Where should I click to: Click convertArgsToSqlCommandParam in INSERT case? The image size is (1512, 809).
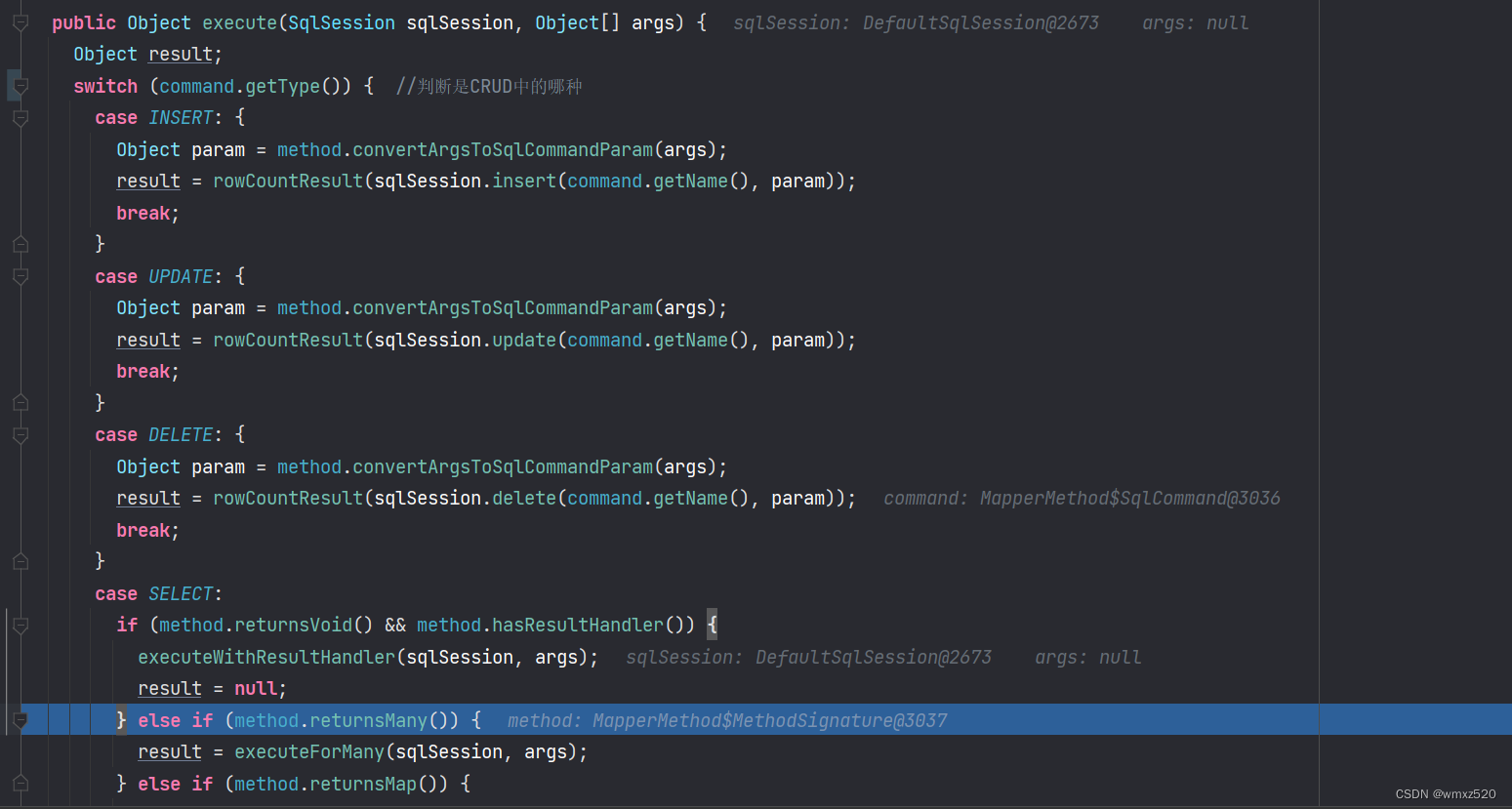click(x=503, y=149)
